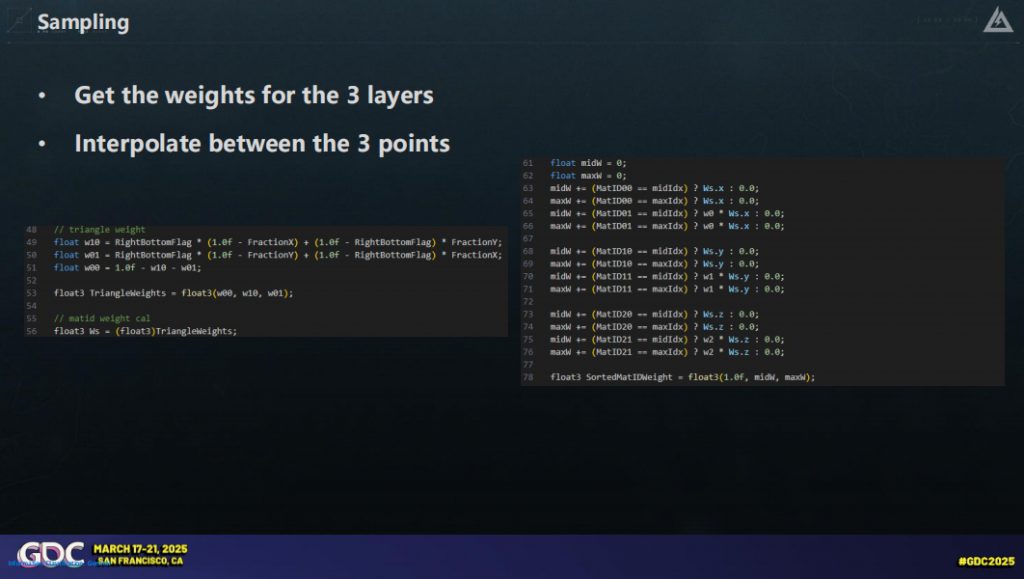The height and width of the screenshot is (579, 1024).
Task: Click the "// triangle weight" comment line
Action: tap(99, 230)
